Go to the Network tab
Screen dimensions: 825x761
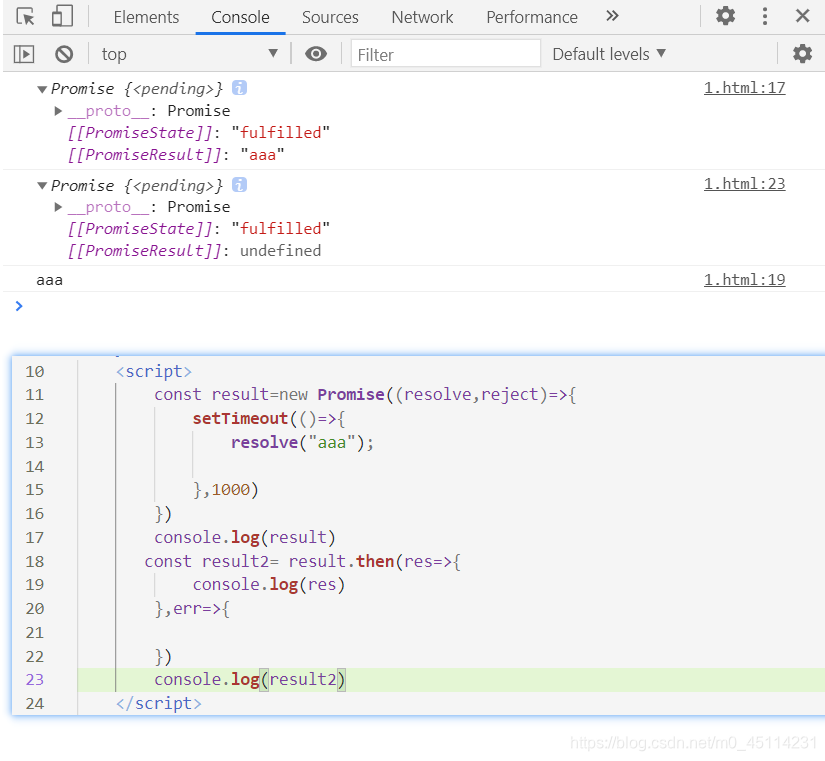422,17
